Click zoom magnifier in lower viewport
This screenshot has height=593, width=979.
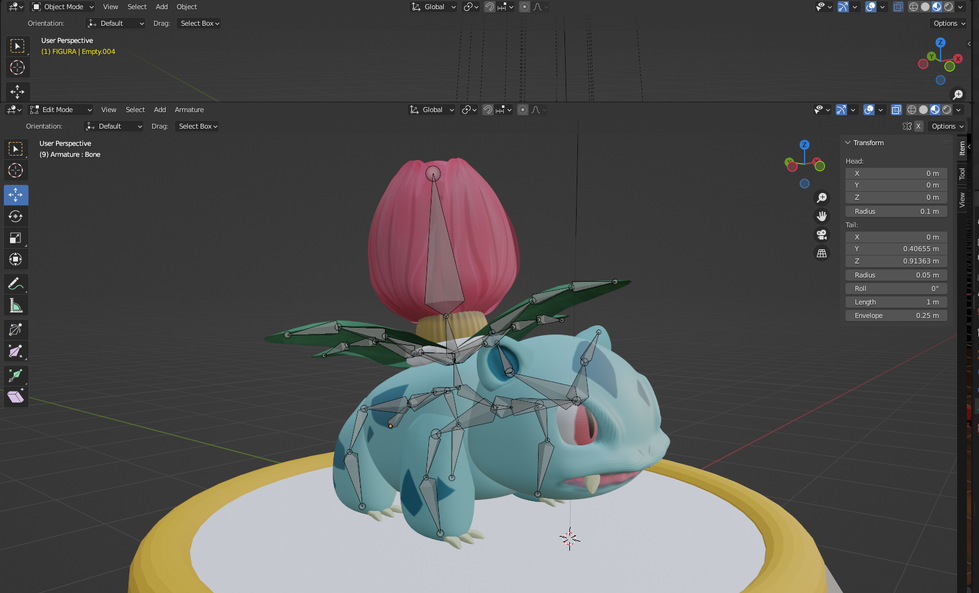pos(822,198)
